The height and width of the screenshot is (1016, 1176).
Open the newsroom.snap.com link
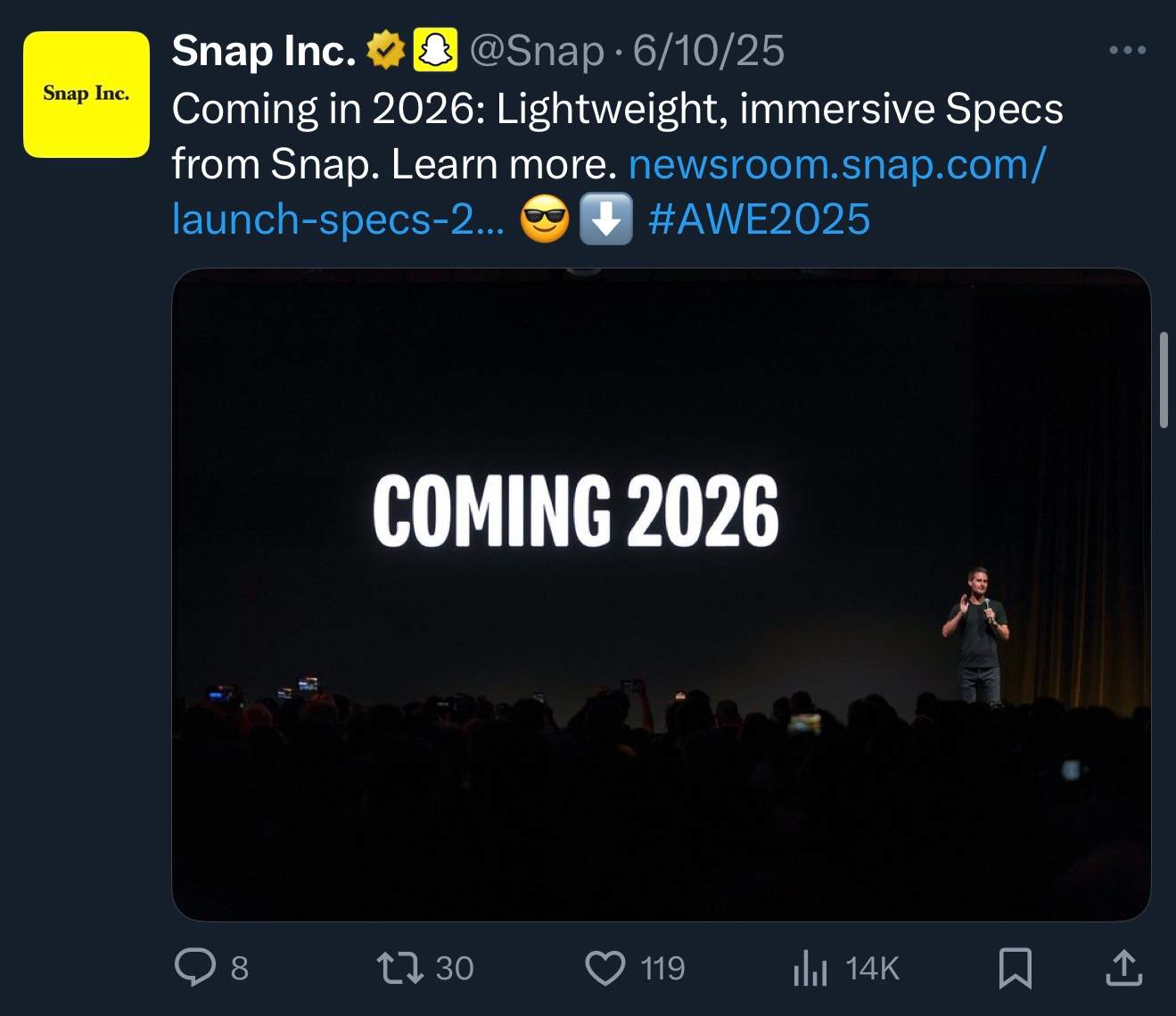coord(836,164)
